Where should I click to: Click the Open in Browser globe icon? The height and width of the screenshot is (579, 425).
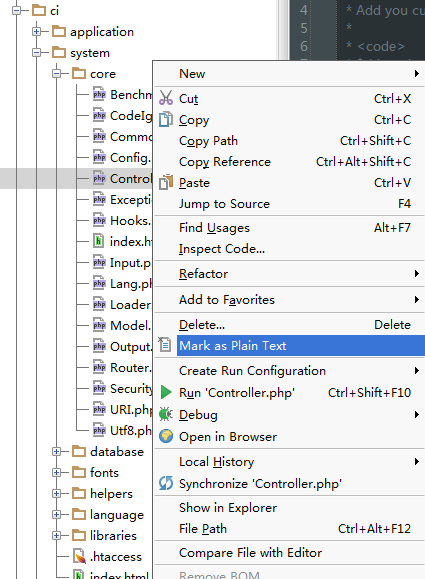[x=166, y=436]
